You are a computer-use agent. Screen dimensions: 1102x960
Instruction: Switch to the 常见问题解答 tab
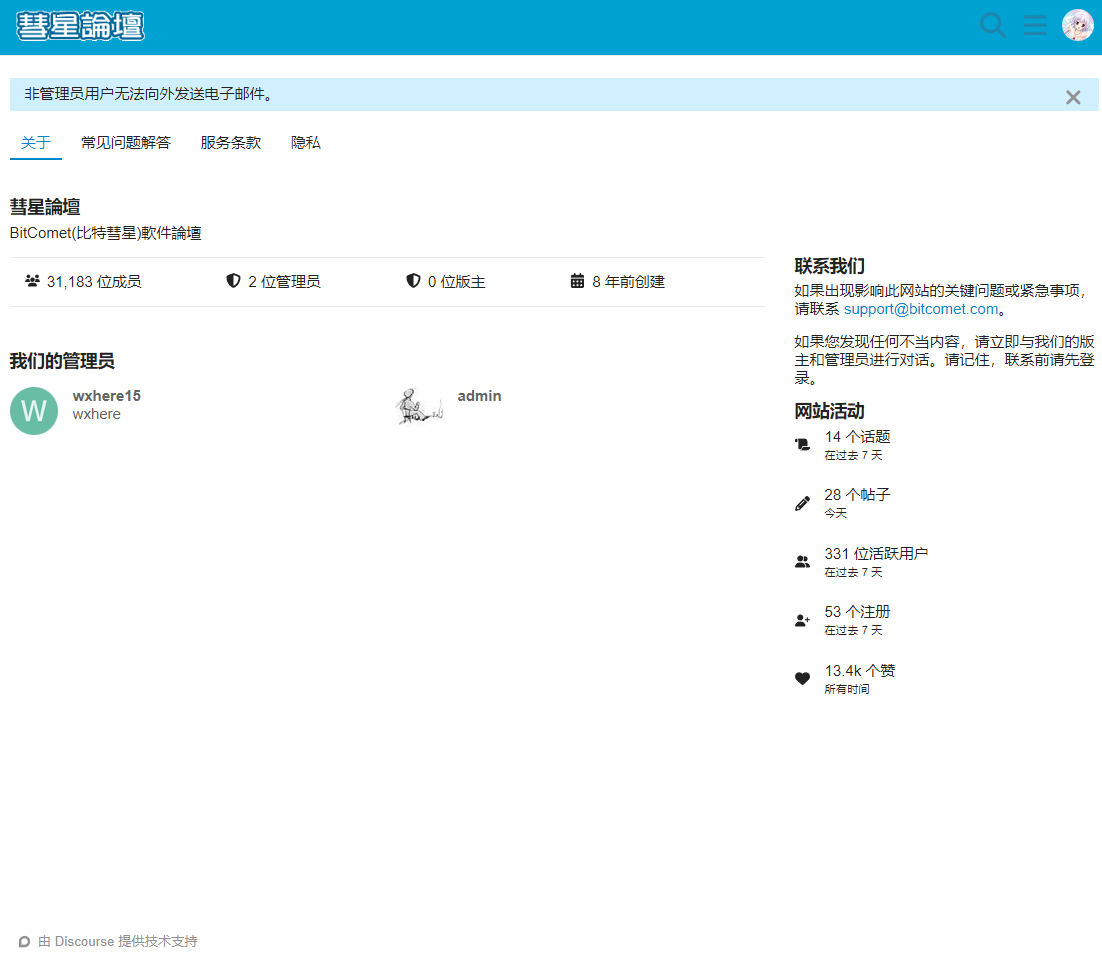[126, 143]
